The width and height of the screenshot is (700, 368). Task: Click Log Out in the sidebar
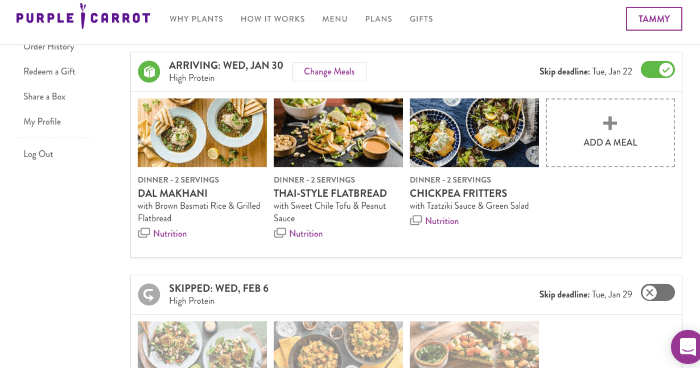point(38,154)
